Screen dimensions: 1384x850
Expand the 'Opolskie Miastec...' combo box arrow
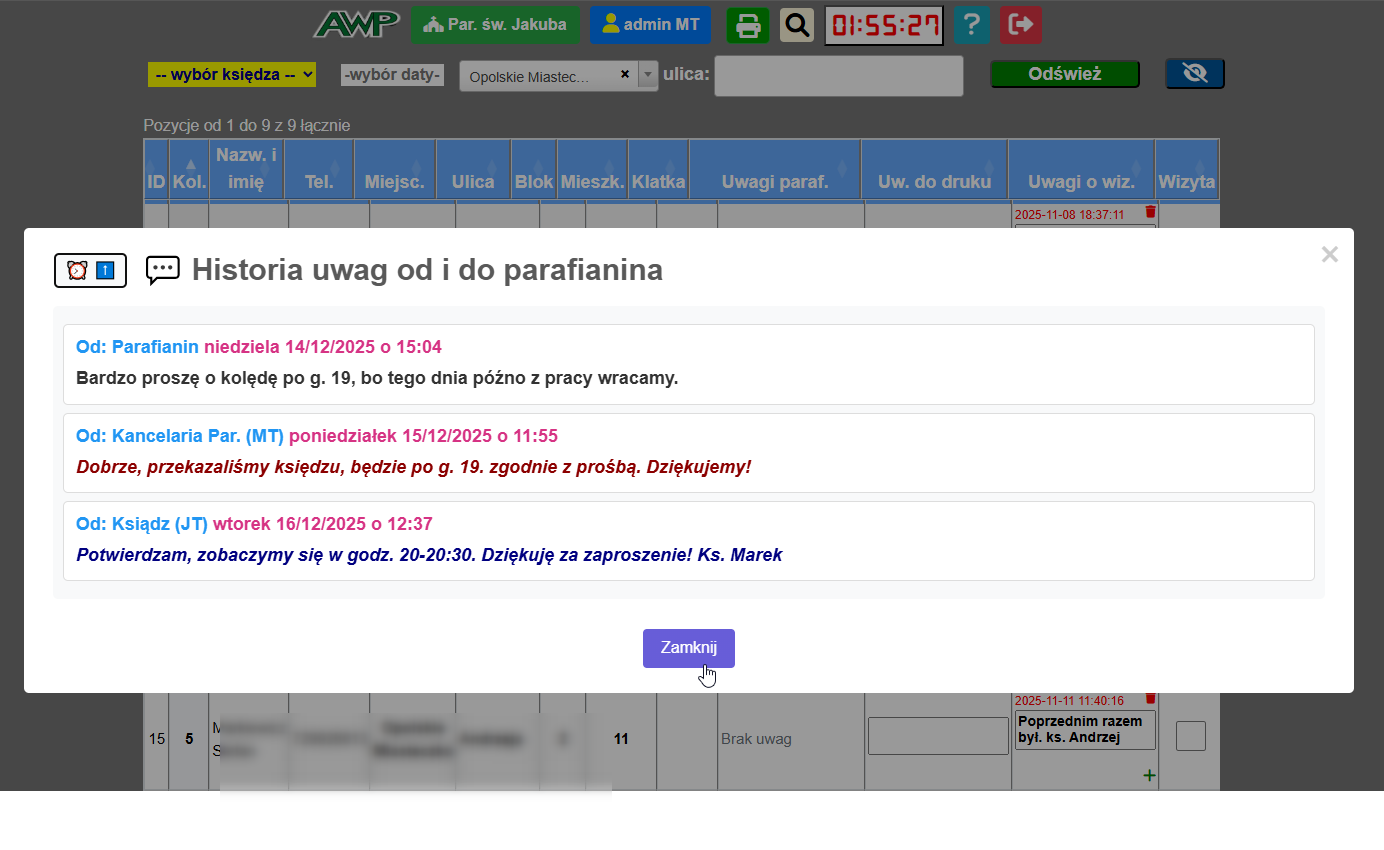(646, 74)
